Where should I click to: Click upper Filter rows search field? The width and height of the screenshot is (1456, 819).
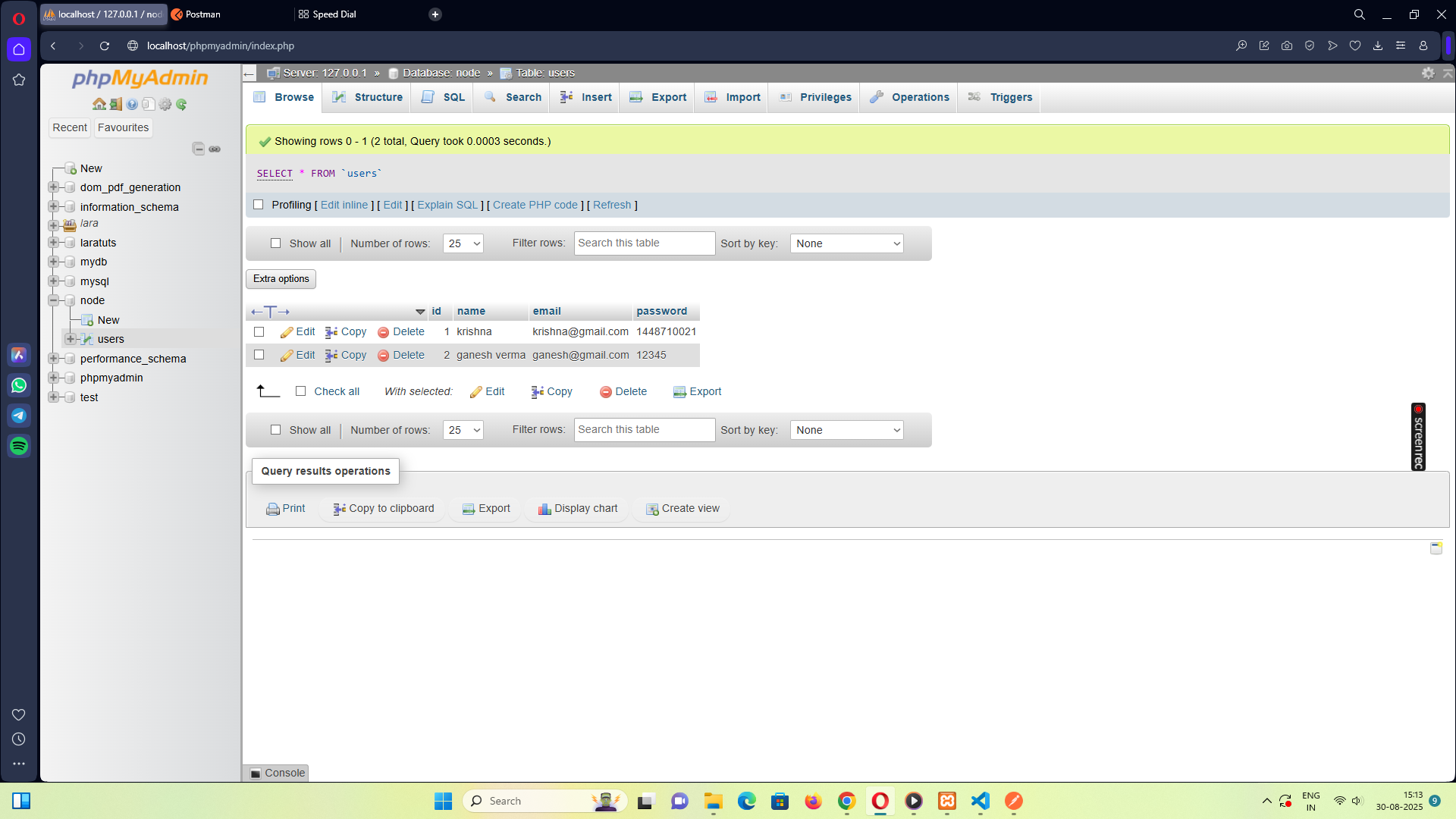644,243
